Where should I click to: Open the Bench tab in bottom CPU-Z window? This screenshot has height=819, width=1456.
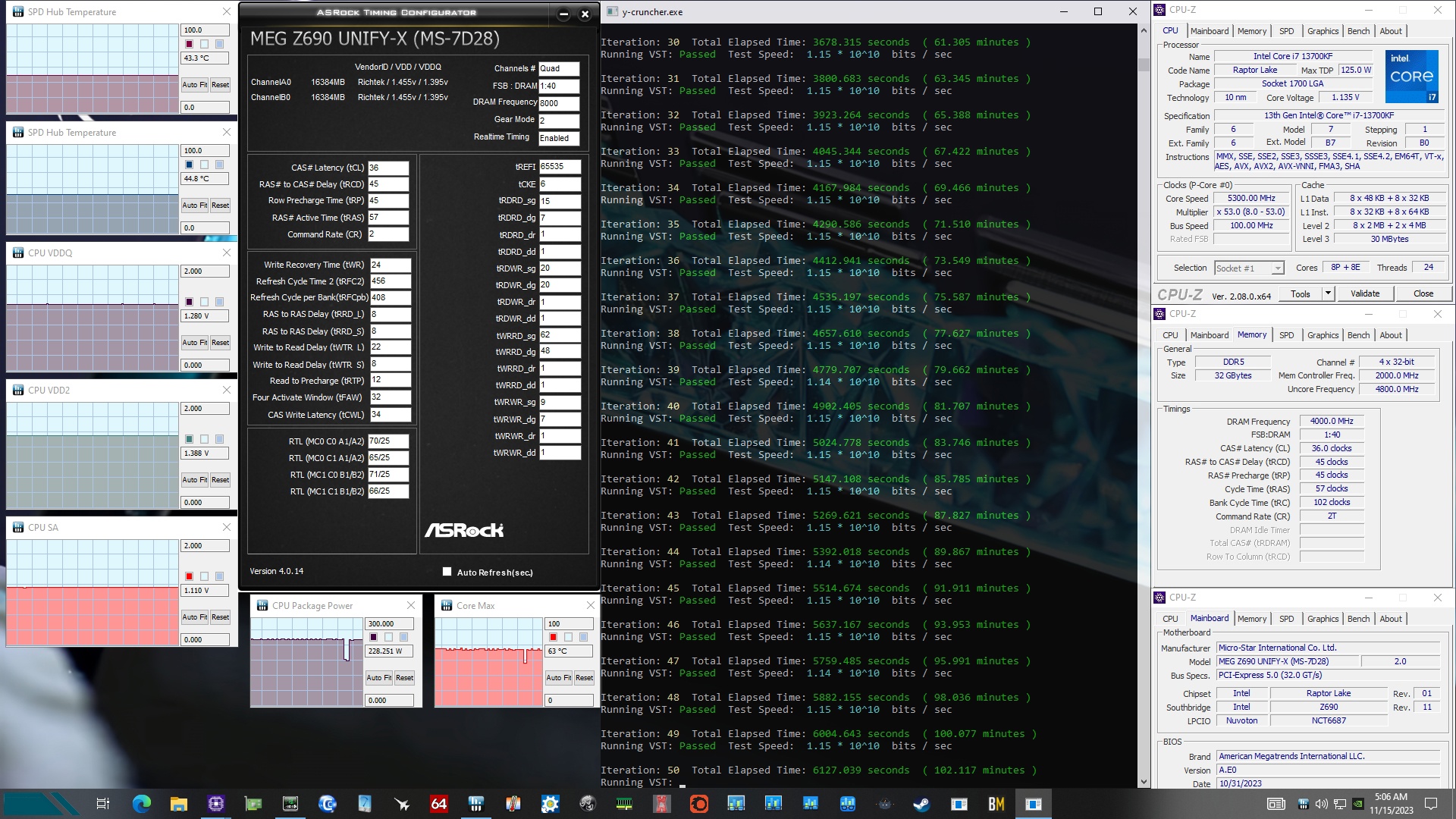pyautogui.click(x=1358, y=619)
